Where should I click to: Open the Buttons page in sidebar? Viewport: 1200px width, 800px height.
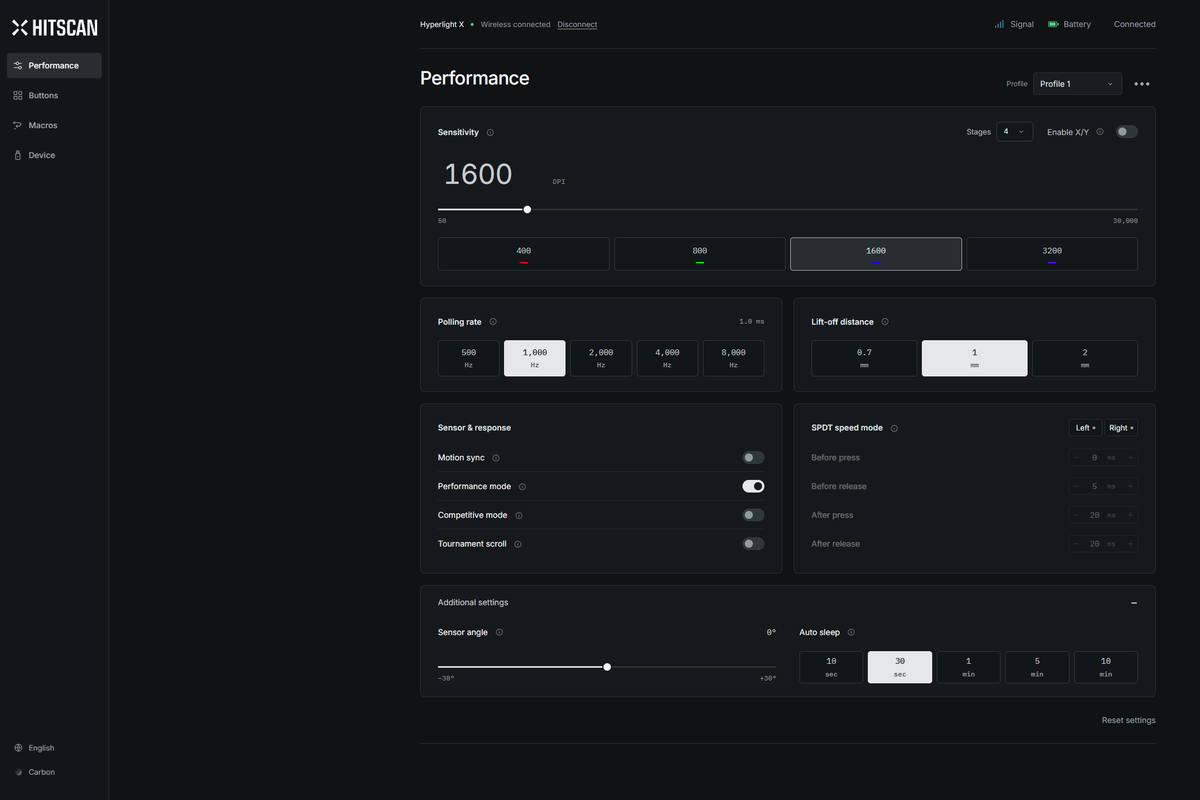[x=54, y=96]
